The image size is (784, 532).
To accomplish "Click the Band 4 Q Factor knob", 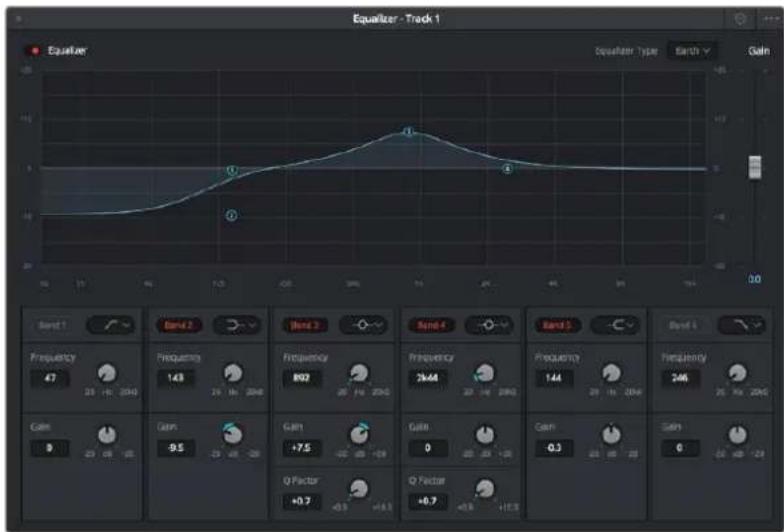I will coord(484,488).
